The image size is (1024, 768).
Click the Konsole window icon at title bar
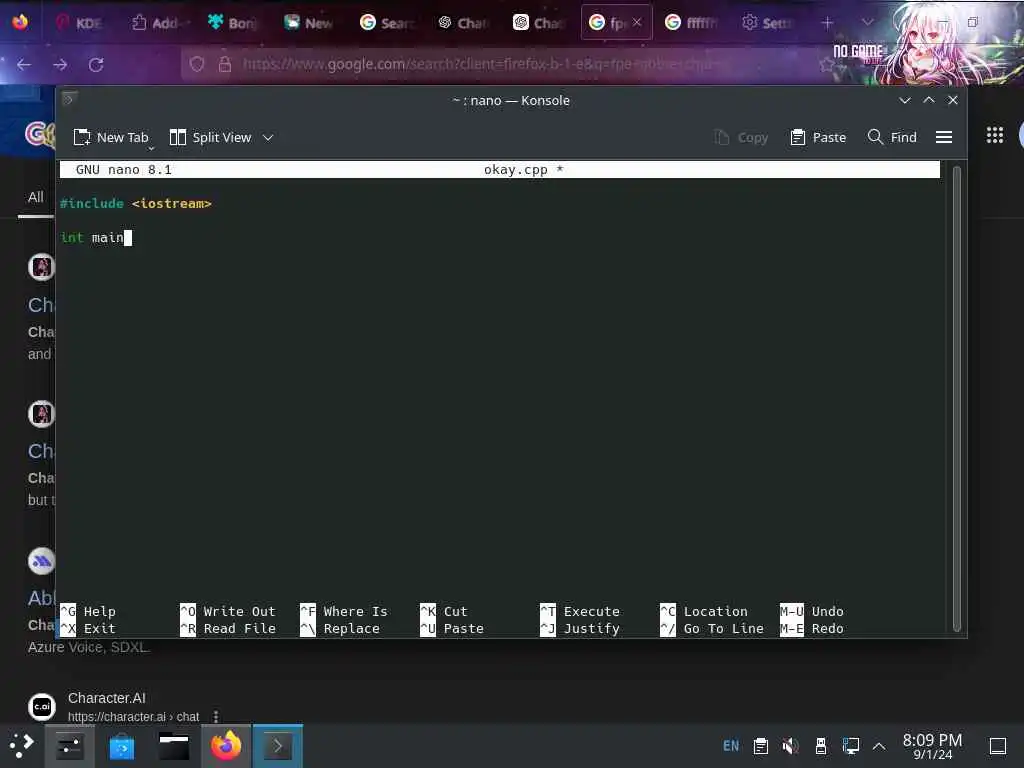tap(69, 99)
